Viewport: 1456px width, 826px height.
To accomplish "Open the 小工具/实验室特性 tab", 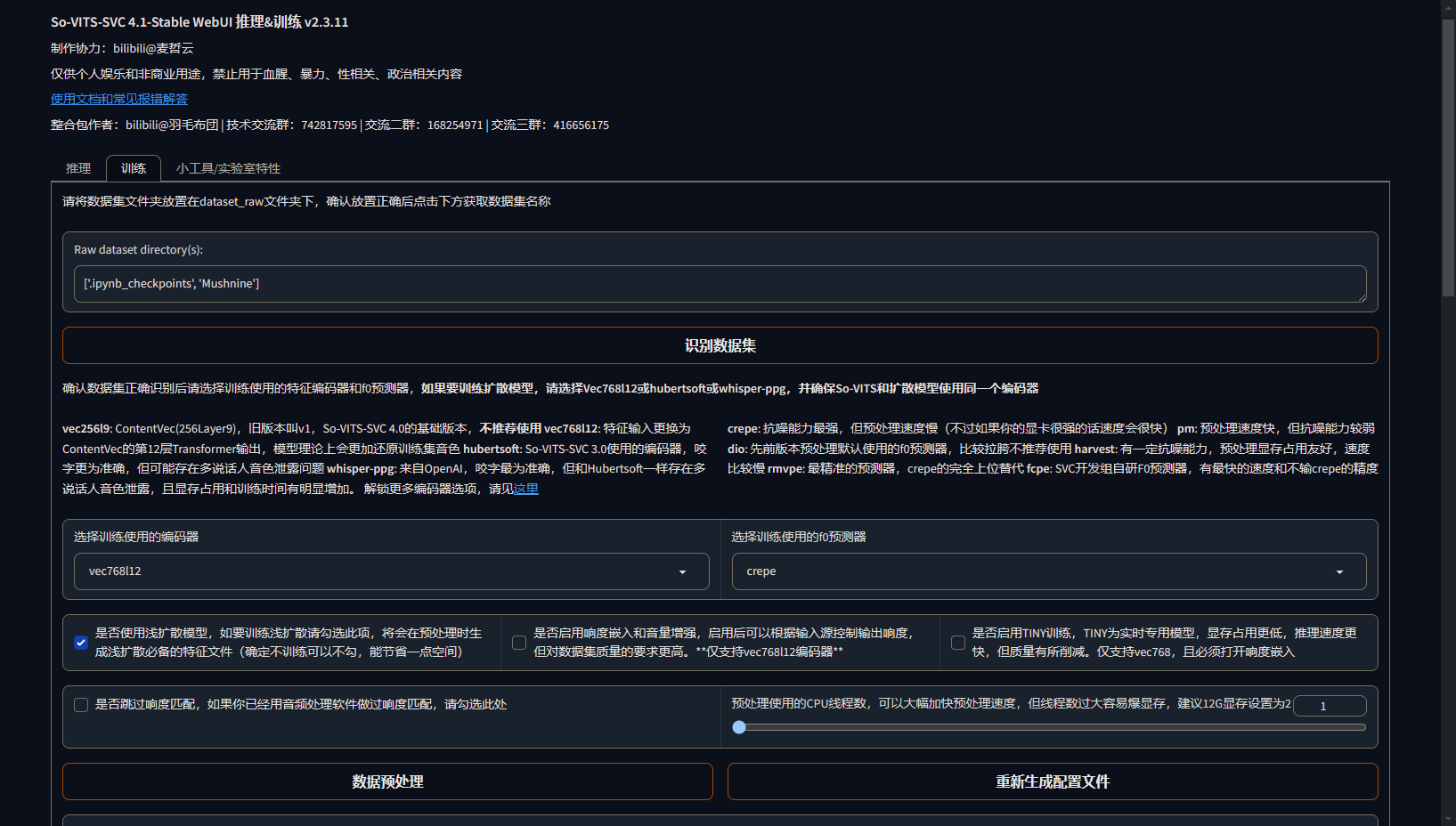I will 228,168.
